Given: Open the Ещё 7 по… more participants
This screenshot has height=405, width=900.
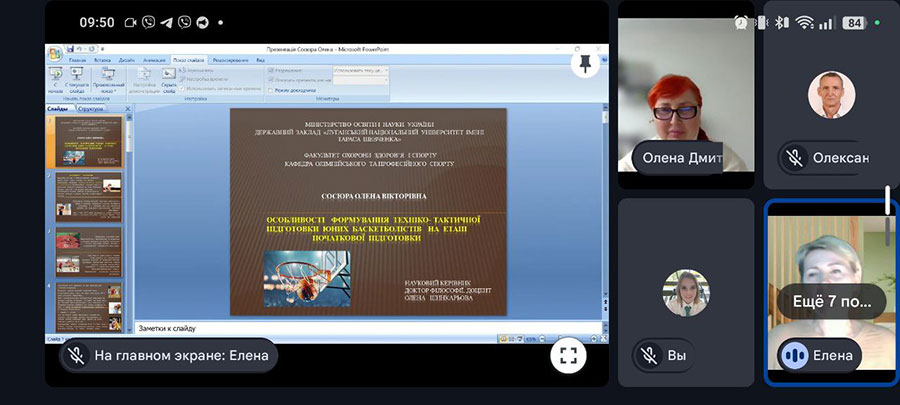Looking at the screenshot, I should tap(832, 301).
